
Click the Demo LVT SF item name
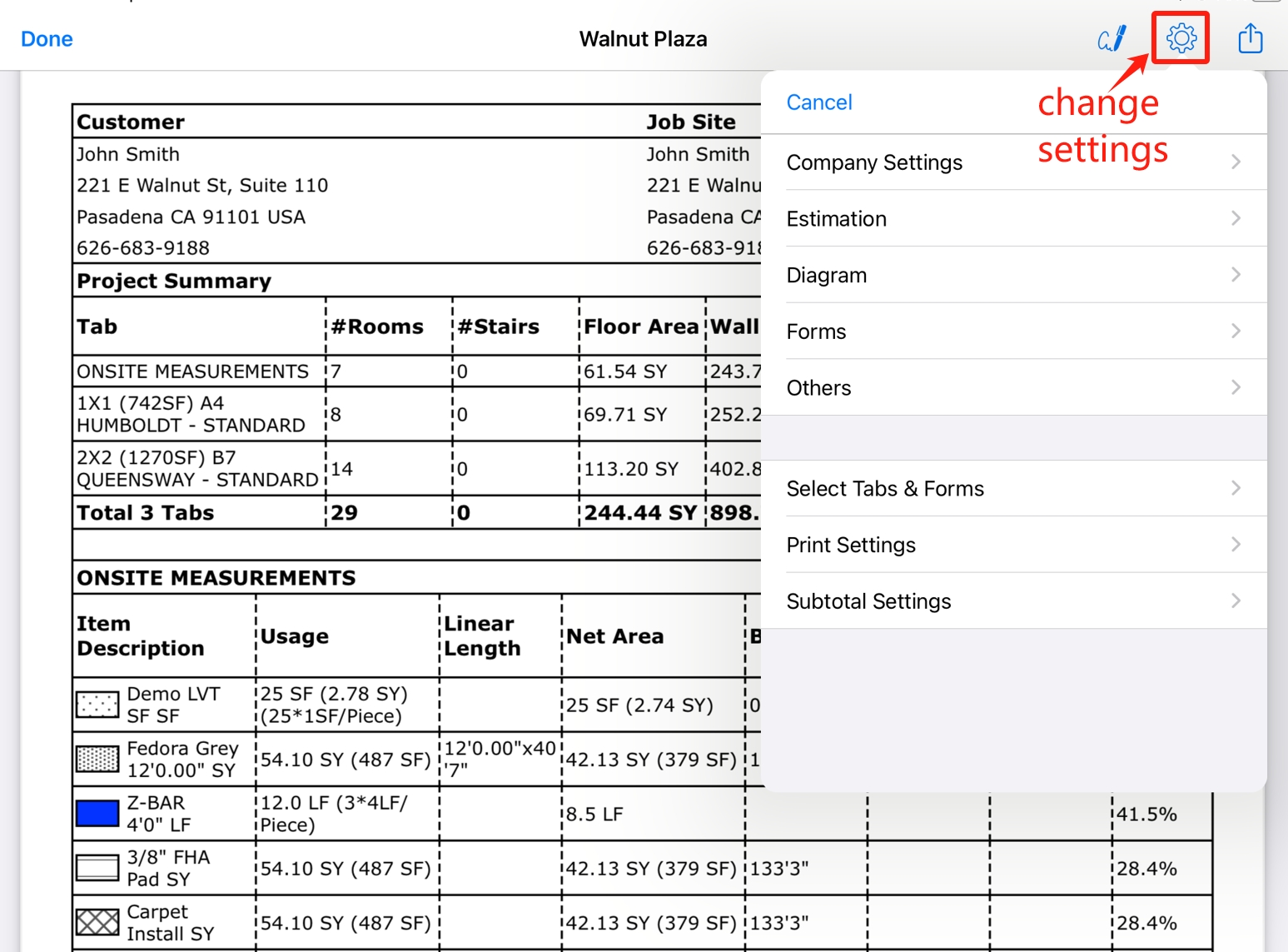click(x=174, y=705)
